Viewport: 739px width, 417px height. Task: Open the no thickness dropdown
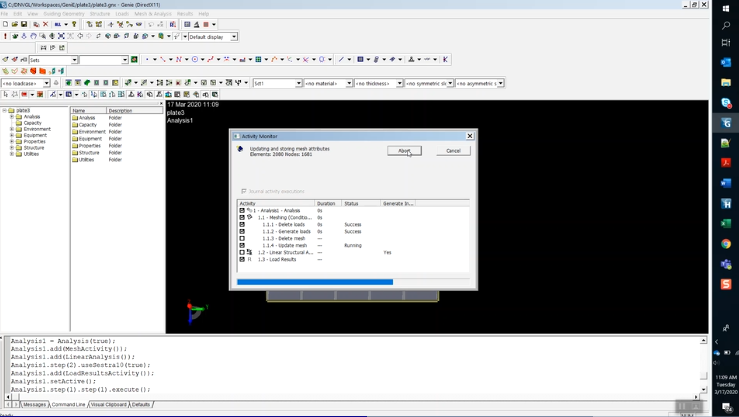(399, 83)
